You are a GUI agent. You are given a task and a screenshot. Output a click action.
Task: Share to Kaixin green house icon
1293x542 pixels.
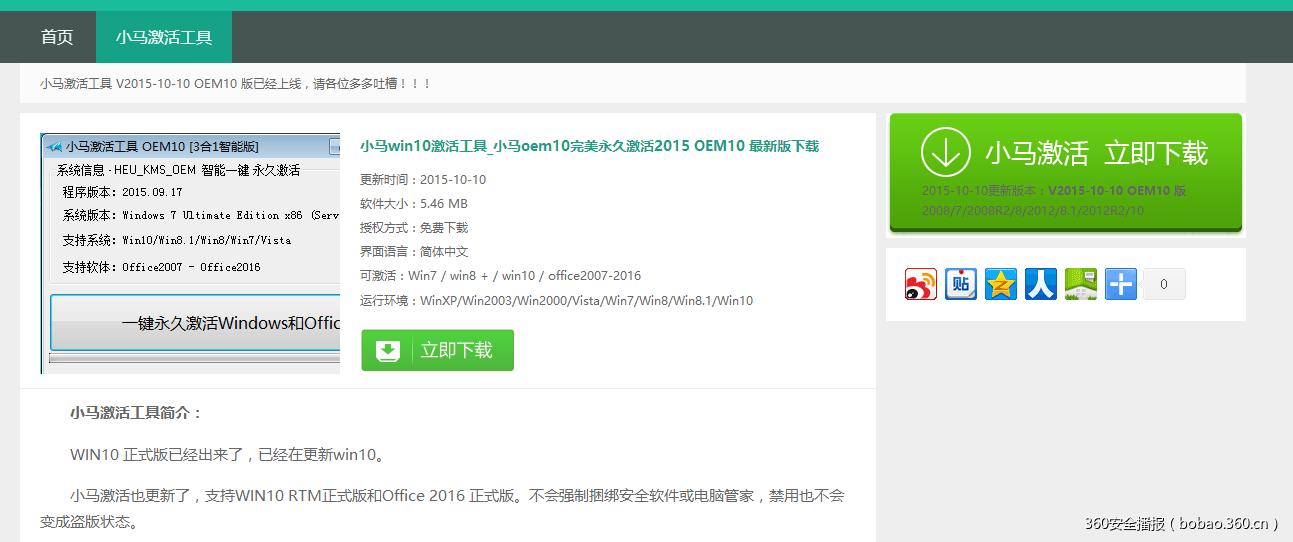pyautogui.click(x=1081, y=284)
